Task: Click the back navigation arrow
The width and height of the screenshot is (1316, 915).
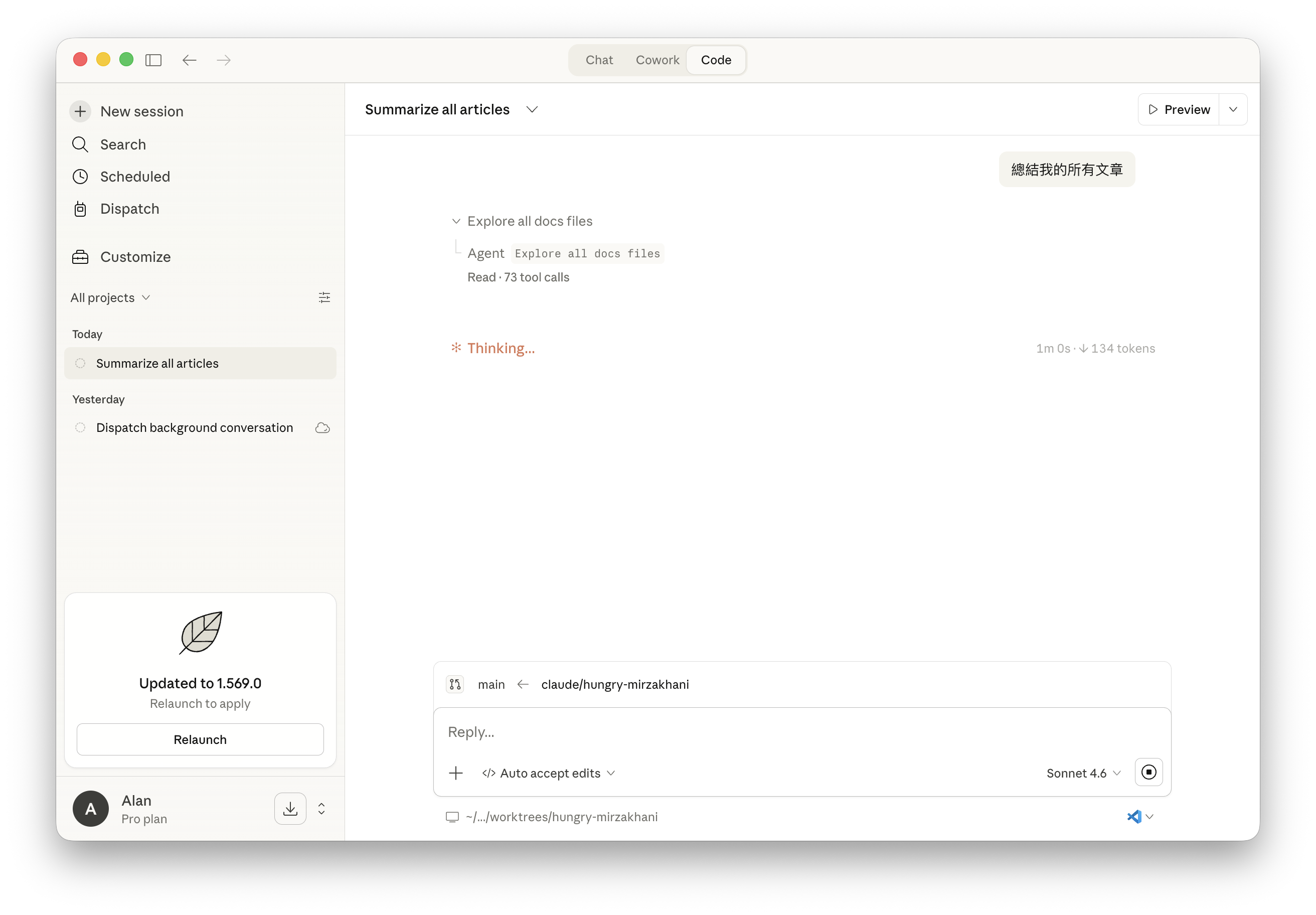Action: (189, 60)
